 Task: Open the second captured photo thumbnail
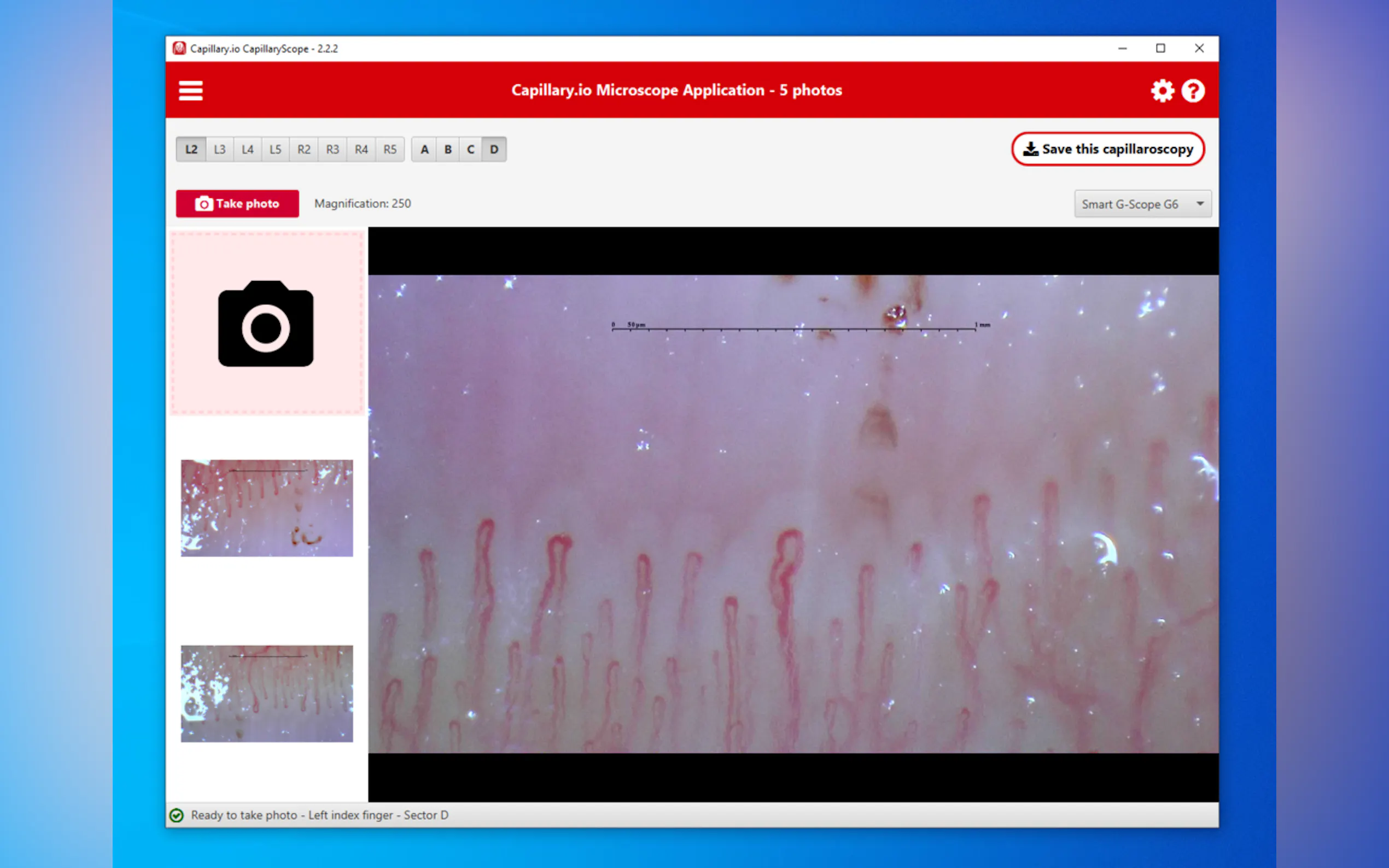point(267,694)
